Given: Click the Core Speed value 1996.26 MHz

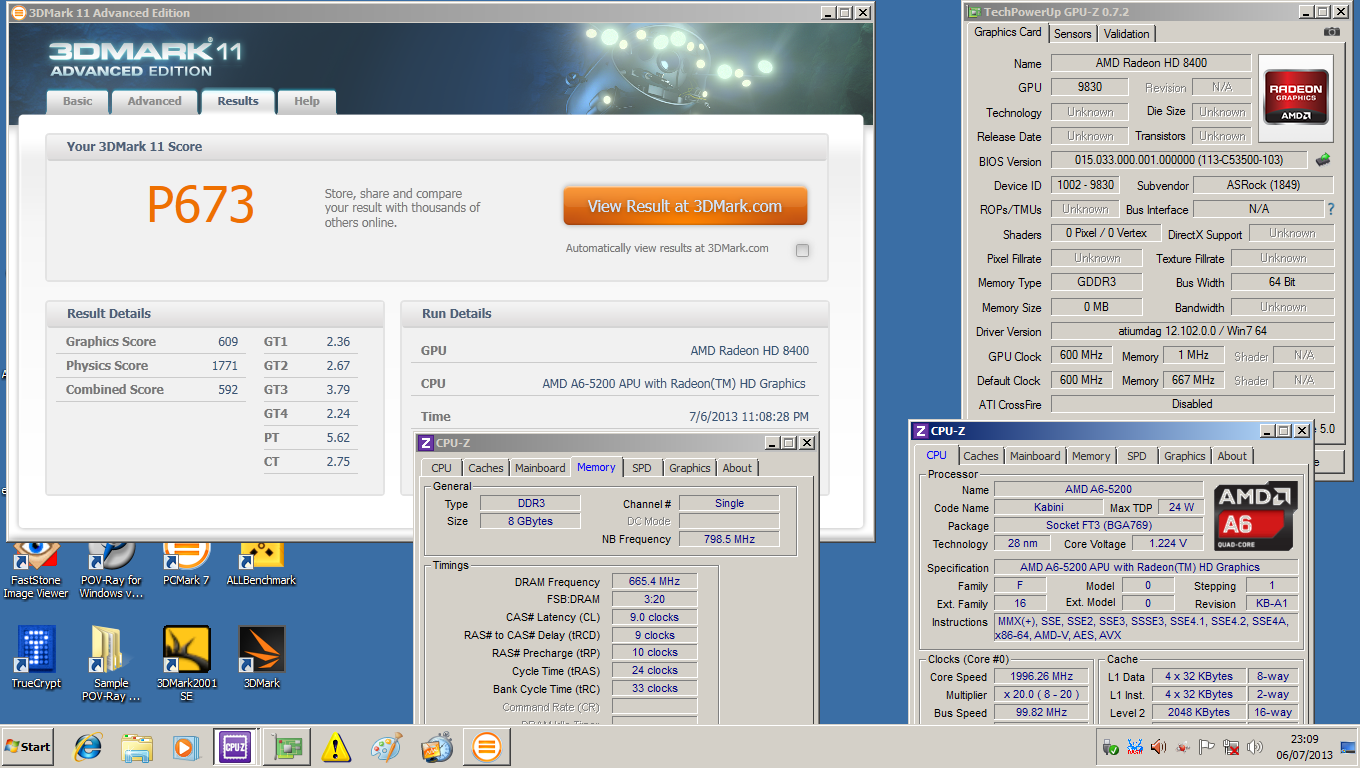Looking at the screenshot, I should [1043, 677].
